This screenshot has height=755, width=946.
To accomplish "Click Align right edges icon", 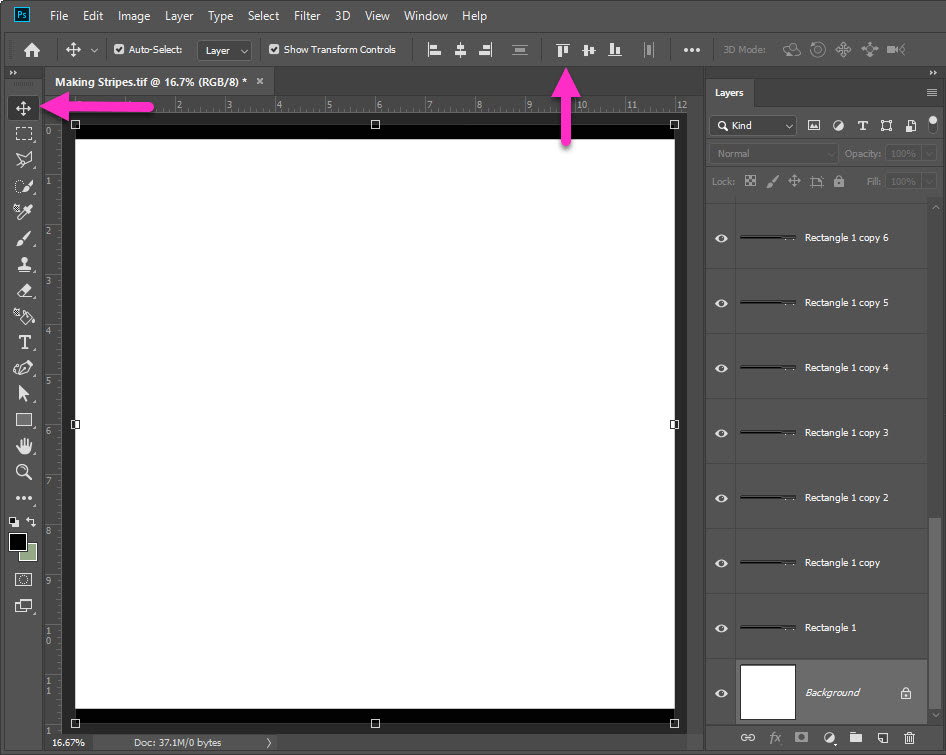I will pyautogui.click(x=486, y=50).
